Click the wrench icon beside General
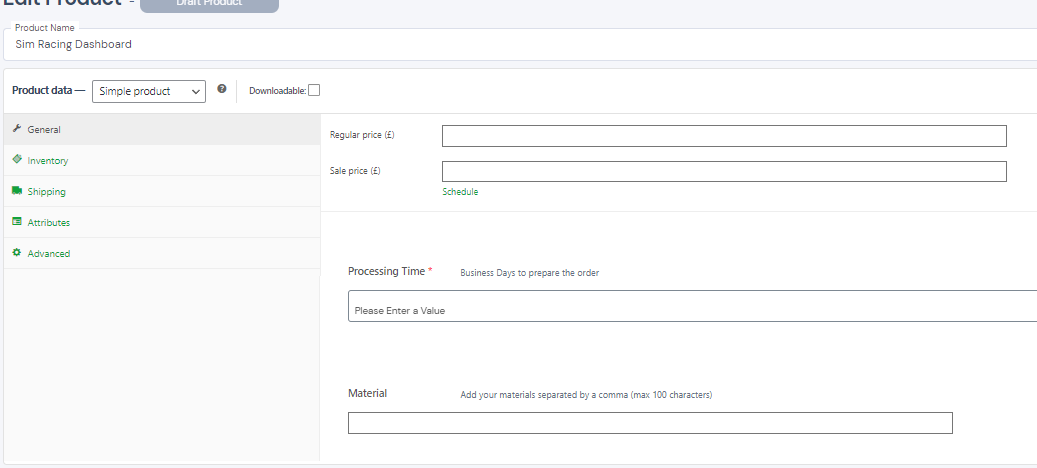This screenshot has height=468, width=1037. pos(17,129)
